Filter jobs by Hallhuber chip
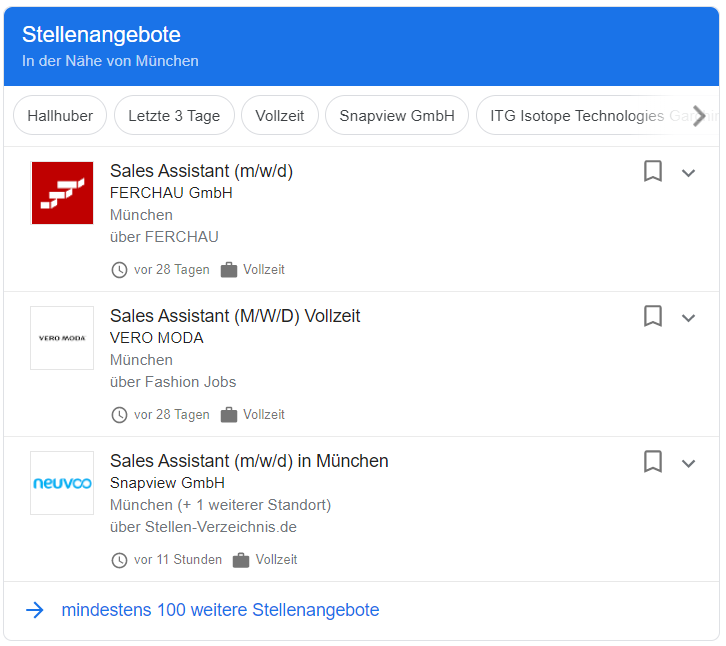Image resolution: width=726 pixels, height=646 pixels. coord(60,115)
